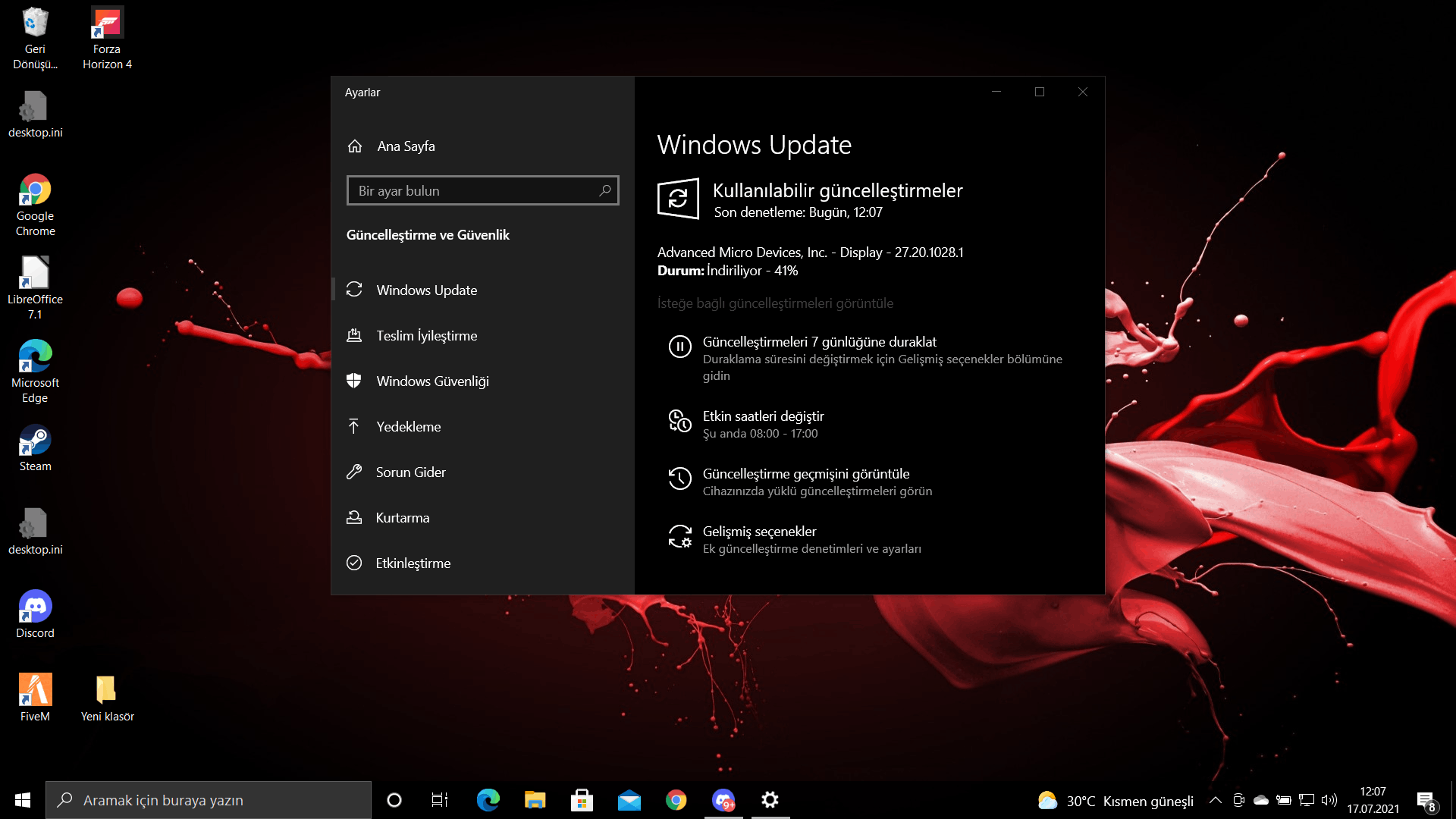This screenshot has height=819, width=1456.
Task: Open Kurtarma recovery section
Action: [x=402, y=518]
